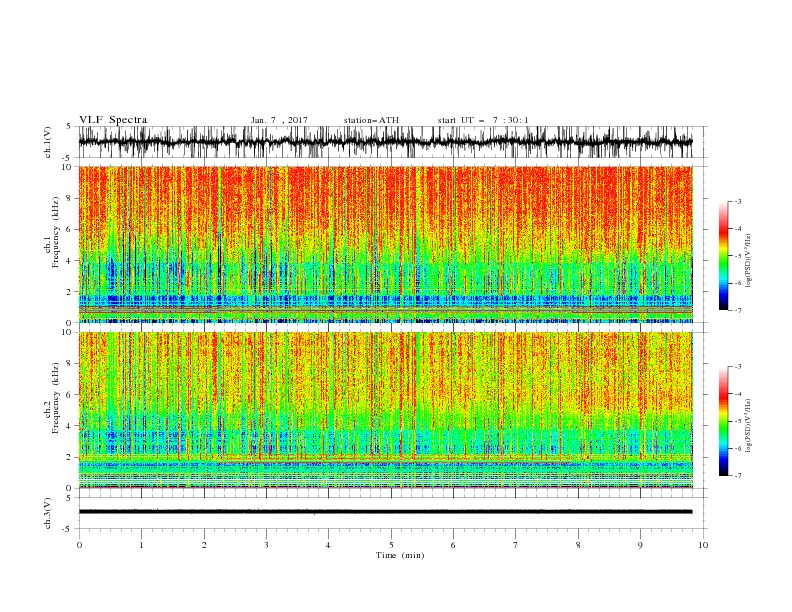The image size is (792, 612).
Task: Click the upper PSD colorbar for ch.1
Action: click(x=723, y=256)
